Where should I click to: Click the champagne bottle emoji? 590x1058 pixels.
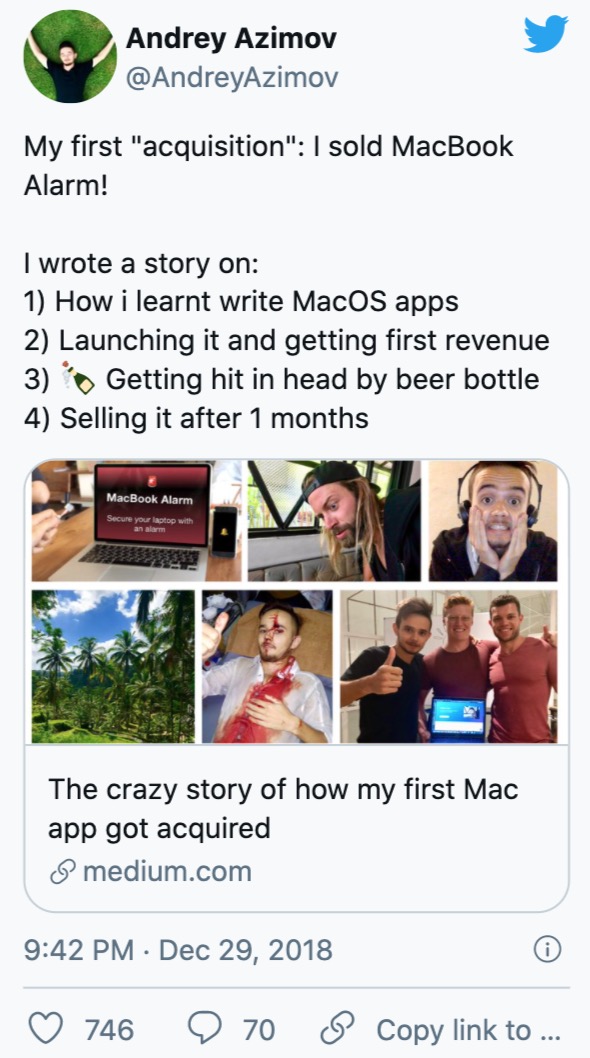point(78,379)
